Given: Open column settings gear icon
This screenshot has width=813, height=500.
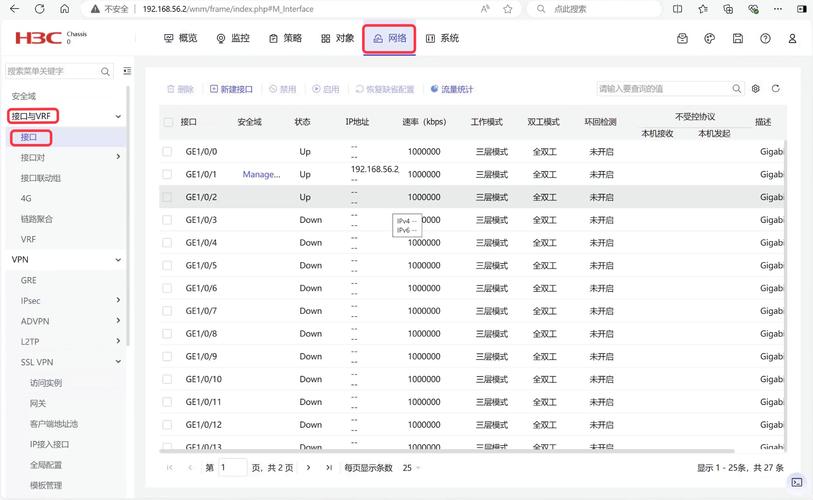Looking at the screenshot, I should [756, 89].
